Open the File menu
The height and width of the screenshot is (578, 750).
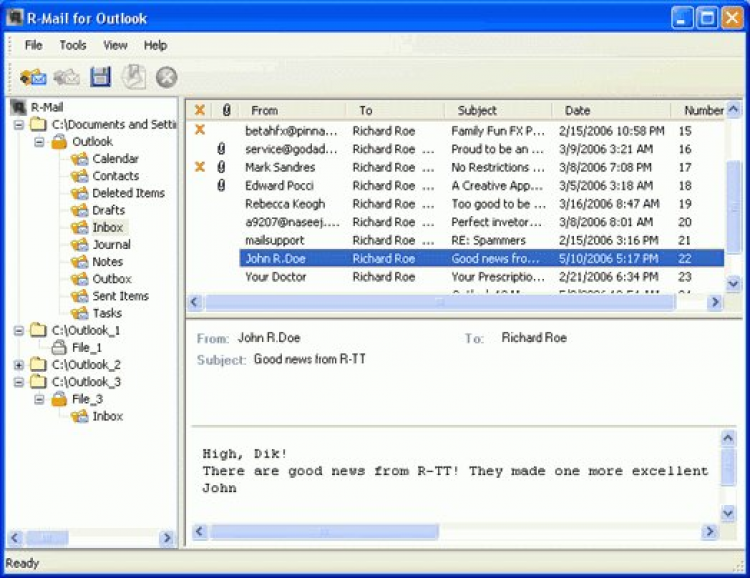(x=33, y=45)
